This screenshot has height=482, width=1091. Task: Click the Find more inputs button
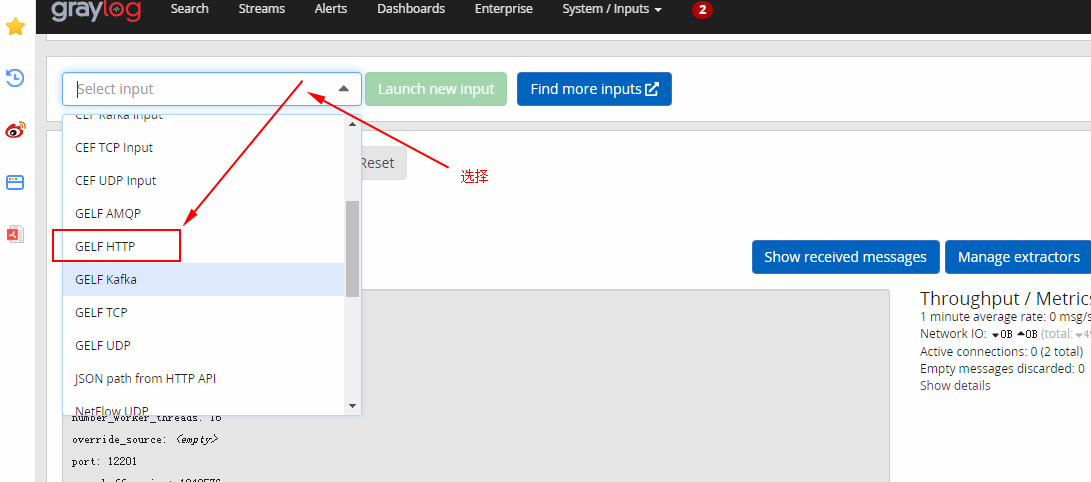(594, 89)
